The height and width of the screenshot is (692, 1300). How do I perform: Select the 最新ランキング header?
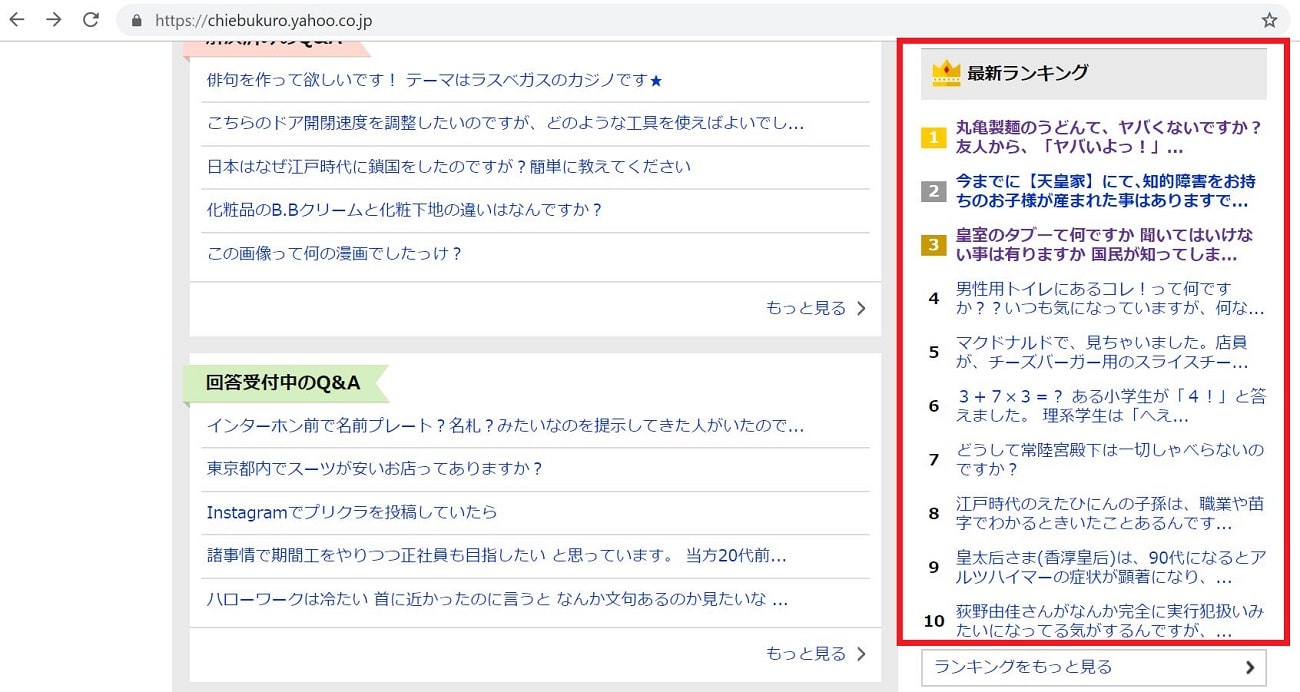[1027, 73]
